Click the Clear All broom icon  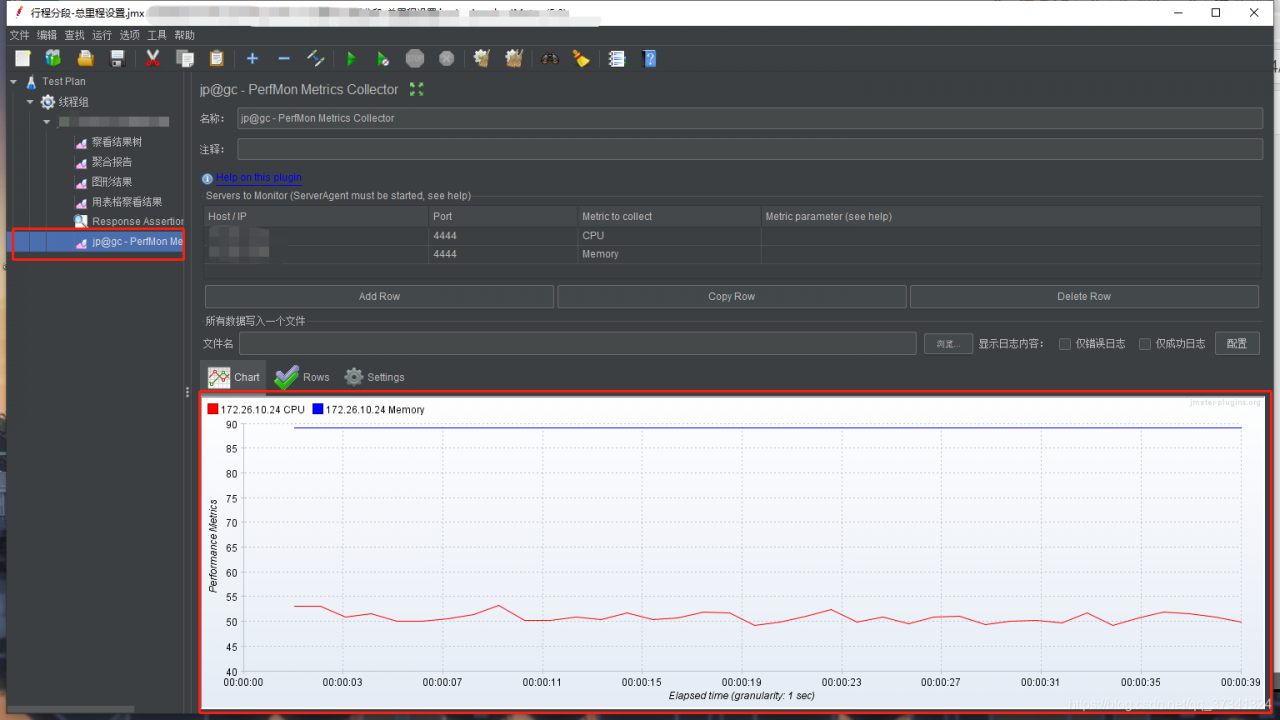[514, 59]
